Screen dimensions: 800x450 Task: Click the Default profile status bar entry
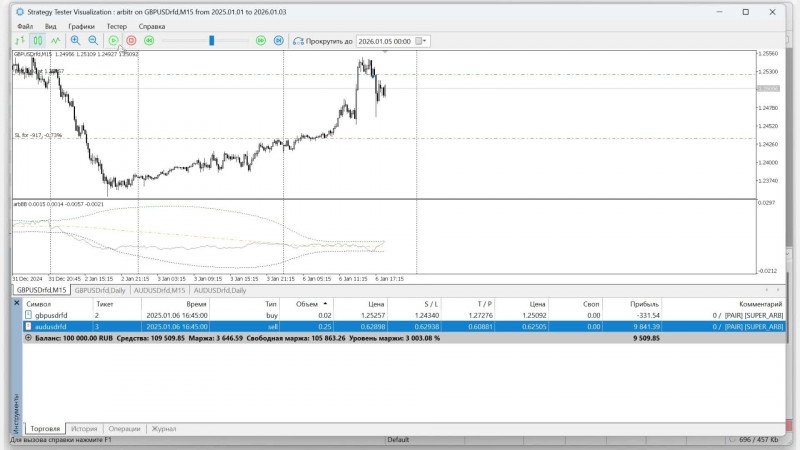[x=398, y=439]
